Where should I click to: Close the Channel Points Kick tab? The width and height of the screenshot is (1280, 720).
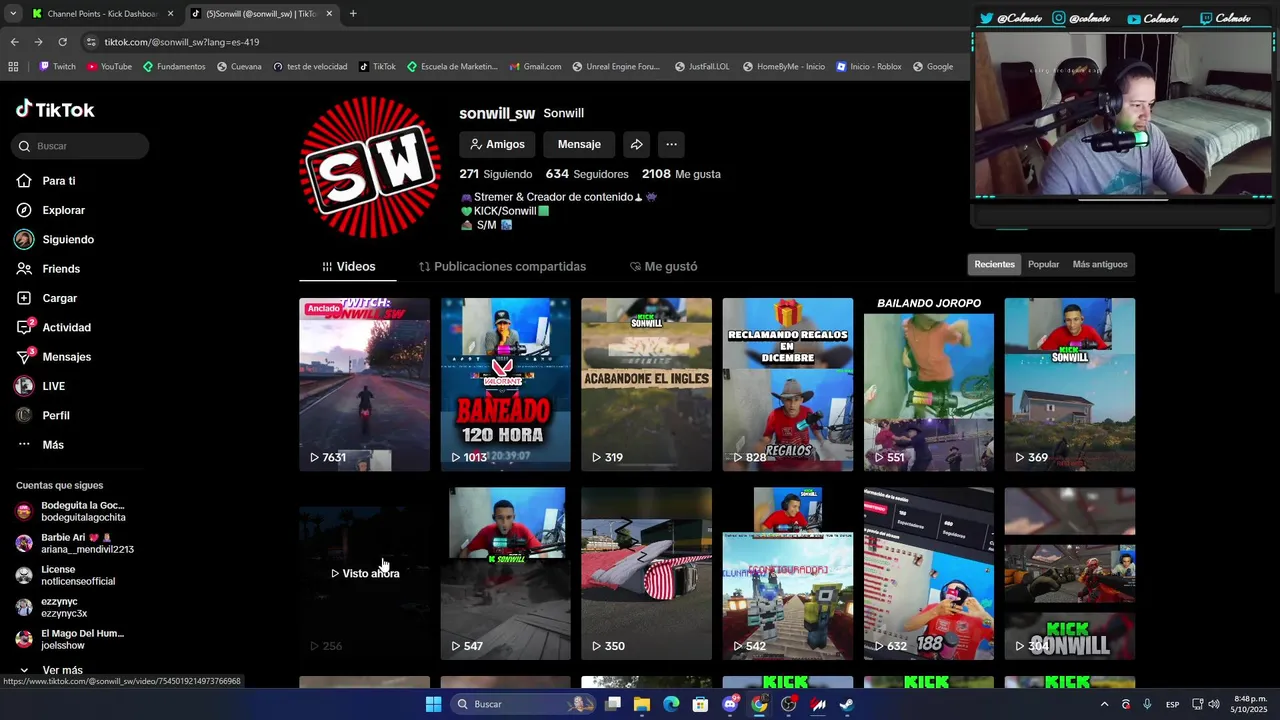[x=170, y=14]
